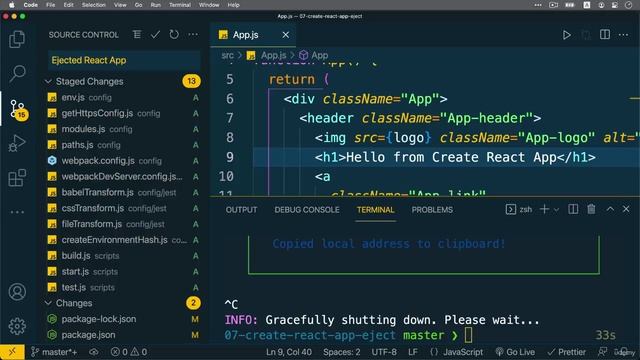Click App symbol in the breadcrumb
The width and height of the screenshot is (640, 360).
pyautogui.click(x=313, y=55)
